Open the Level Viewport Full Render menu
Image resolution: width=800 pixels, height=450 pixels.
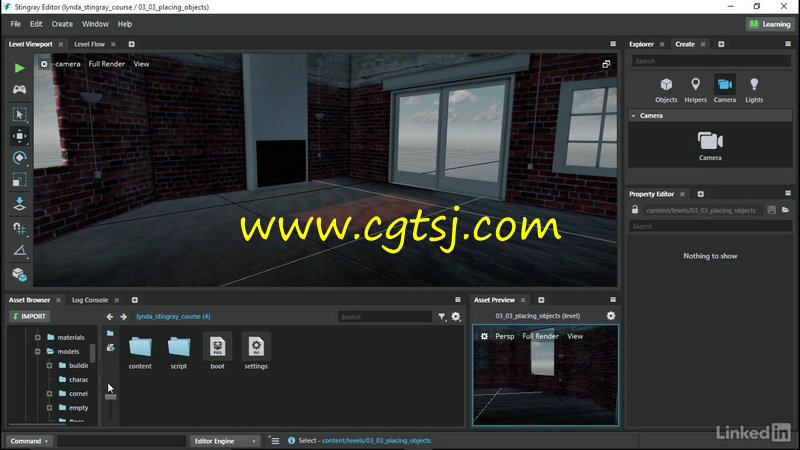(x=107, y=64)
